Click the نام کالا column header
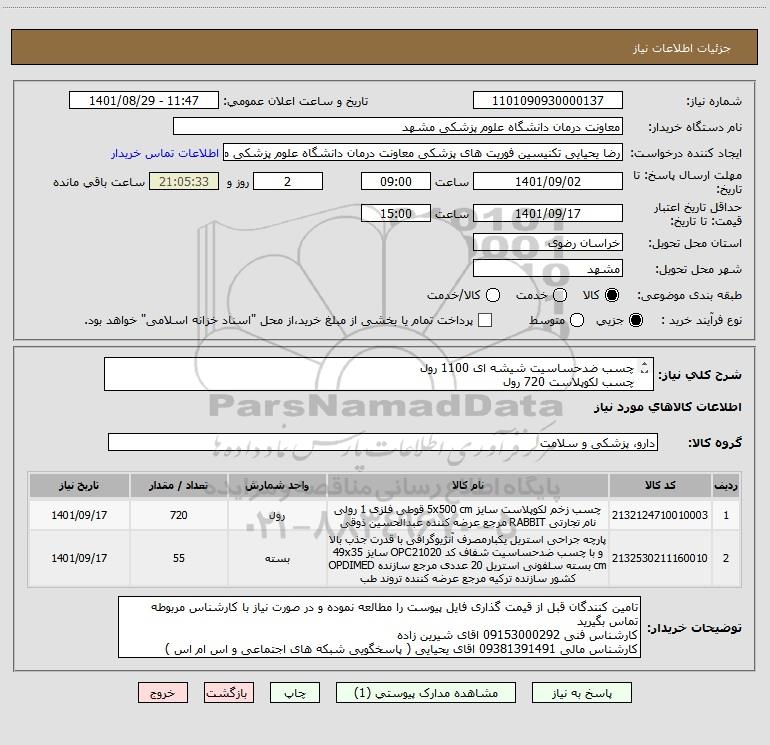This screenshot has width=770, height=745. (x=468, y=485)
